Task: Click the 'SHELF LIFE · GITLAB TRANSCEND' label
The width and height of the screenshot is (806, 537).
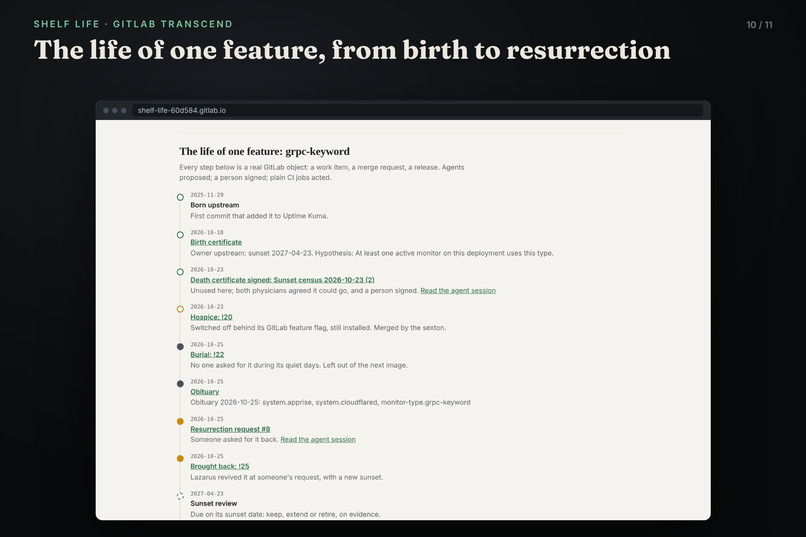Action: tap(133, 24)
